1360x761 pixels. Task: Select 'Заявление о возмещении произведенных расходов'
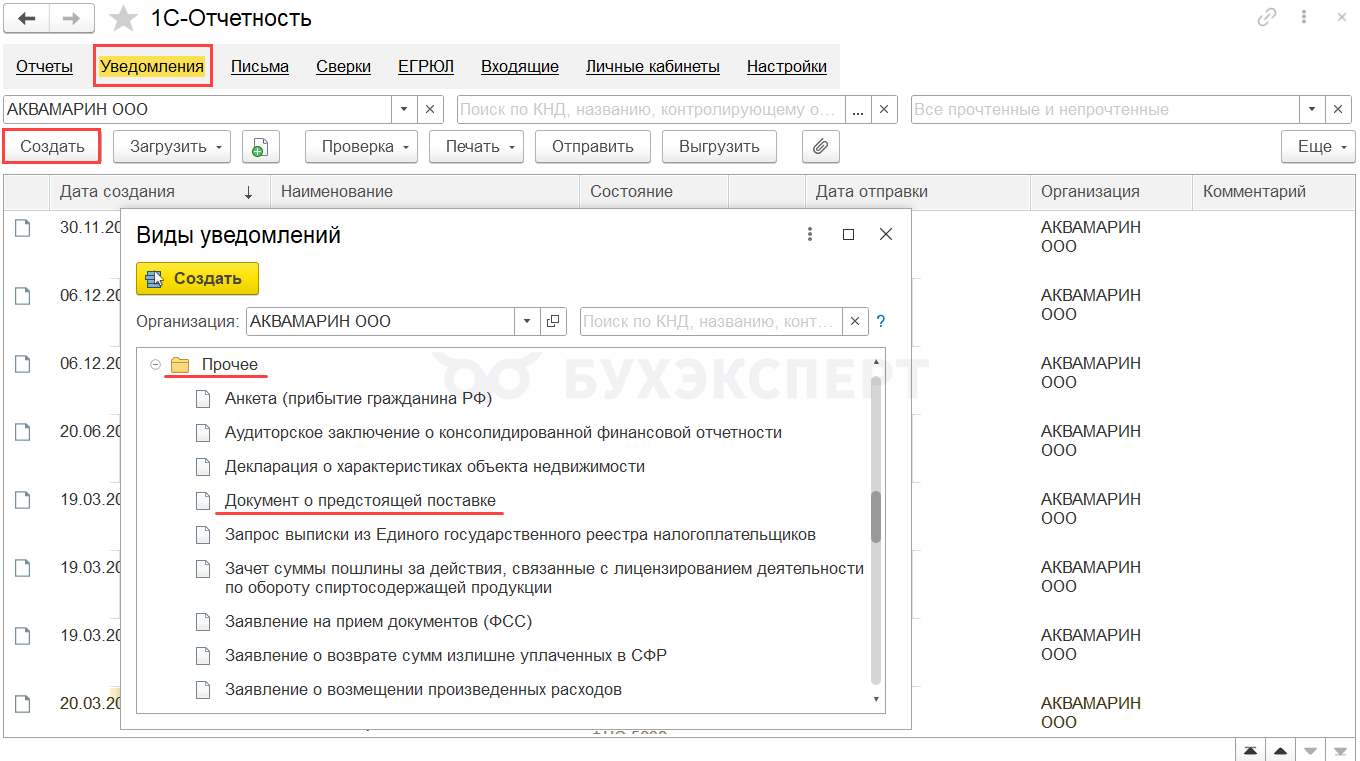coord(423,689)
